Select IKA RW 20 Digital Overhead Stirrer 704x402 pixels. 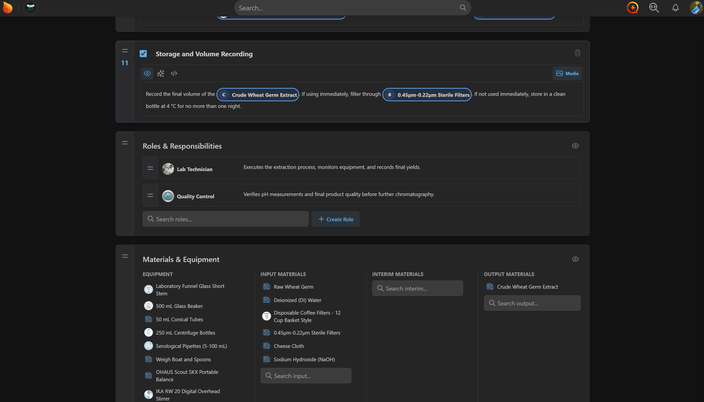pos(188,395)
